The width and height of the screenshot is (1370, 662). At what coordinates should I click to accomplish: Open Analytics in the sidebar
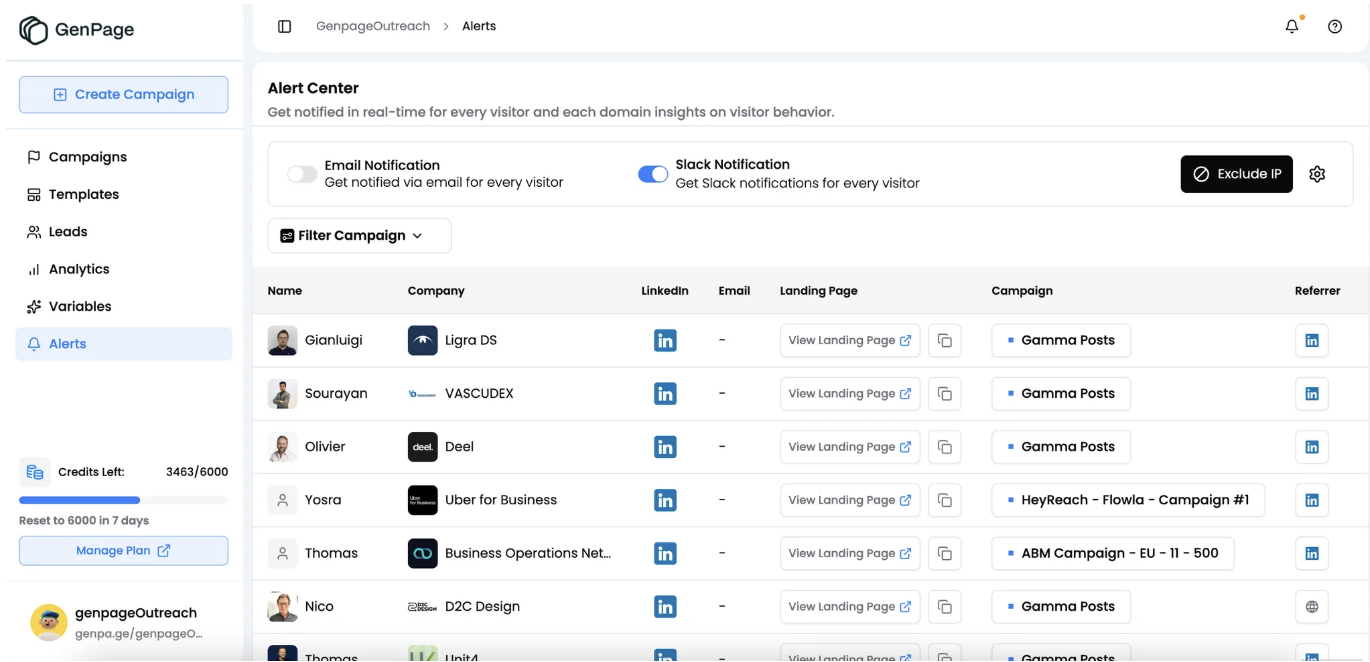click(x=124, y=269)
